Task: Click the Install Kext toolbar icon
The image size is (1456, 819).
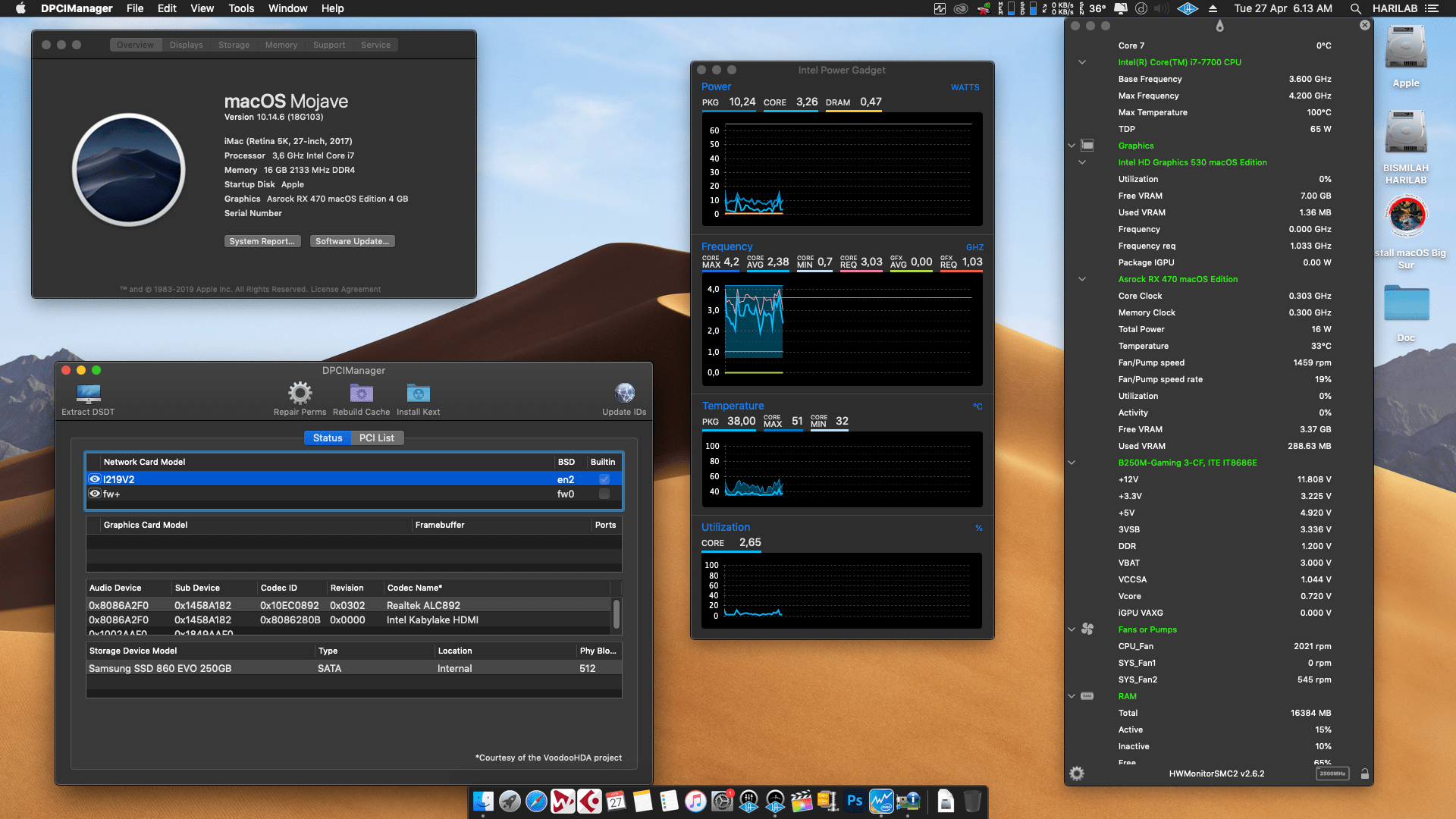Action: point(418,393)
